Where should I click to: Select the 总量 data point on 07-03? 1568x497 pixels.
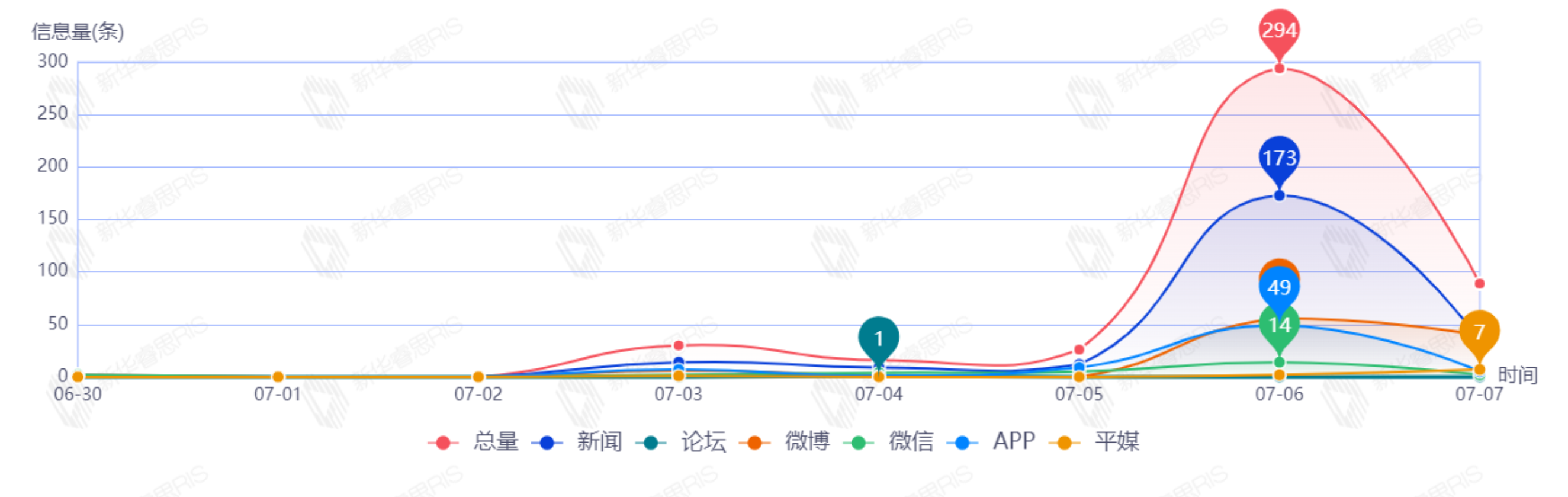click(x=679, y=345)
